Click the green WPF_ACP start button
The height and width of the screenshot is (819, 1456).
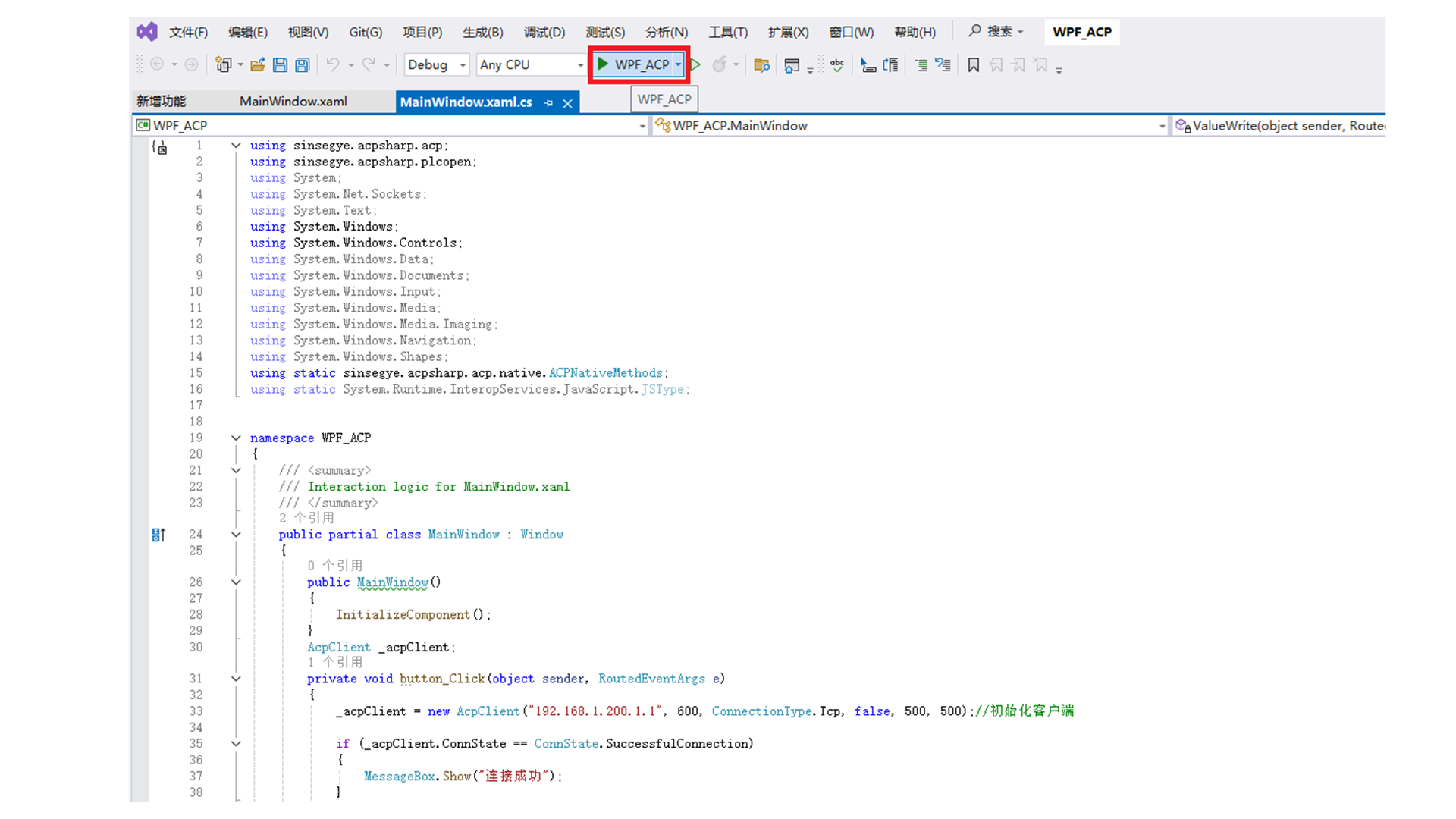[x=633, y=65]
